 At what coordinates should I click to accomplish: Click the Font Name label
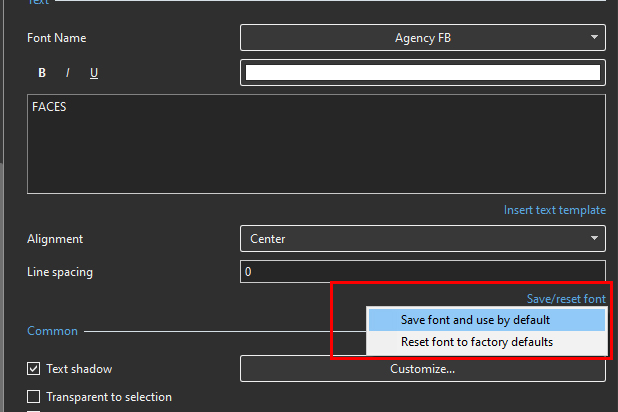coord(55,38)
